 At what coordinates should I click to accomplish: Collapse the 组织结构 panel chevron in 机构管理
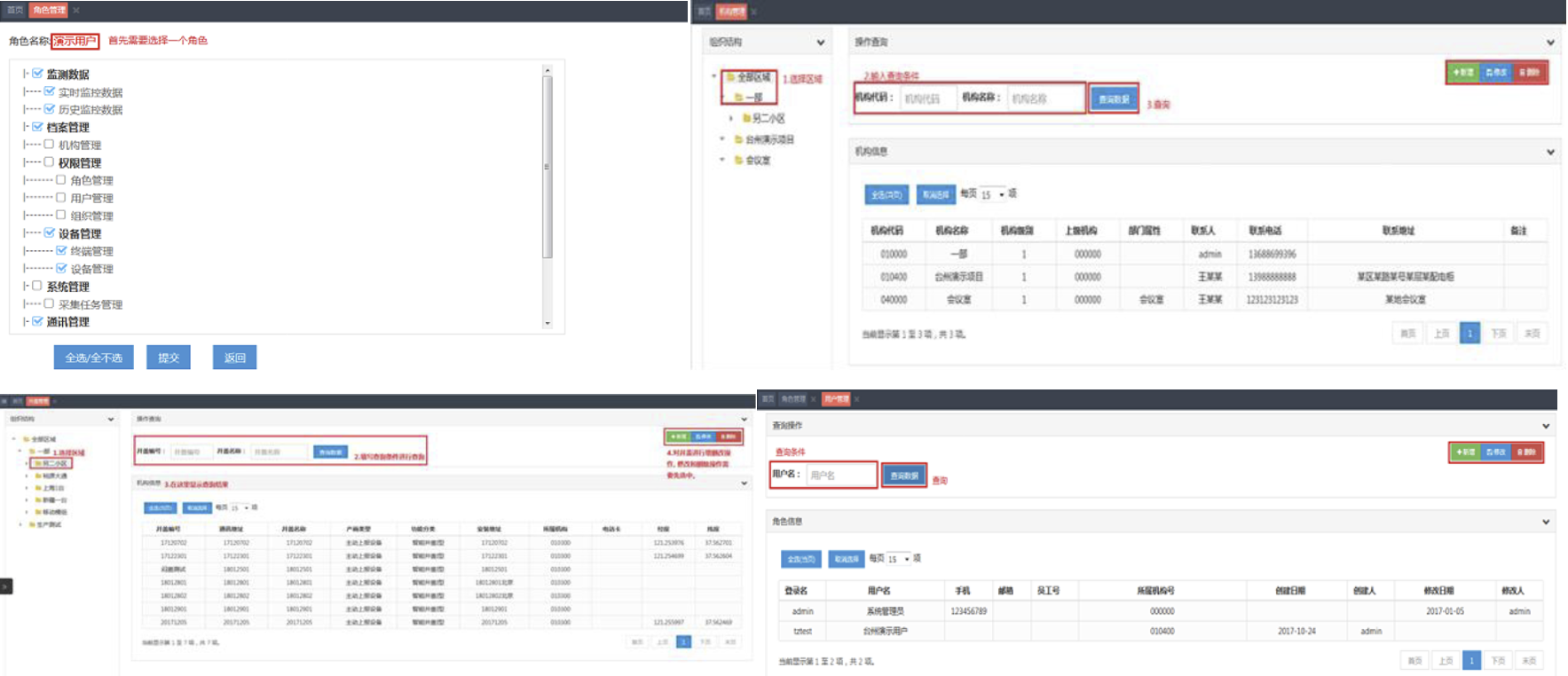(820, 43)
